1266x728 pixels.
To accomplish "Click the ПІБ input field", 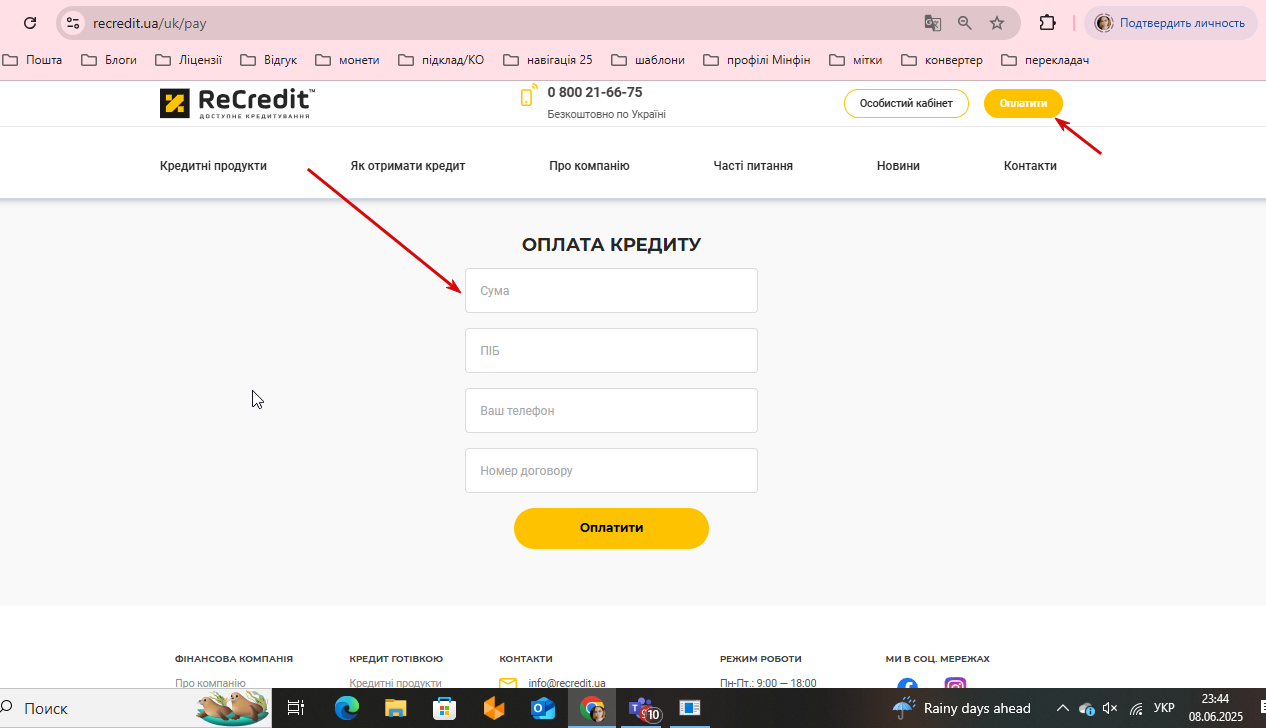I will pyautogui.click(x=611, y=351).
